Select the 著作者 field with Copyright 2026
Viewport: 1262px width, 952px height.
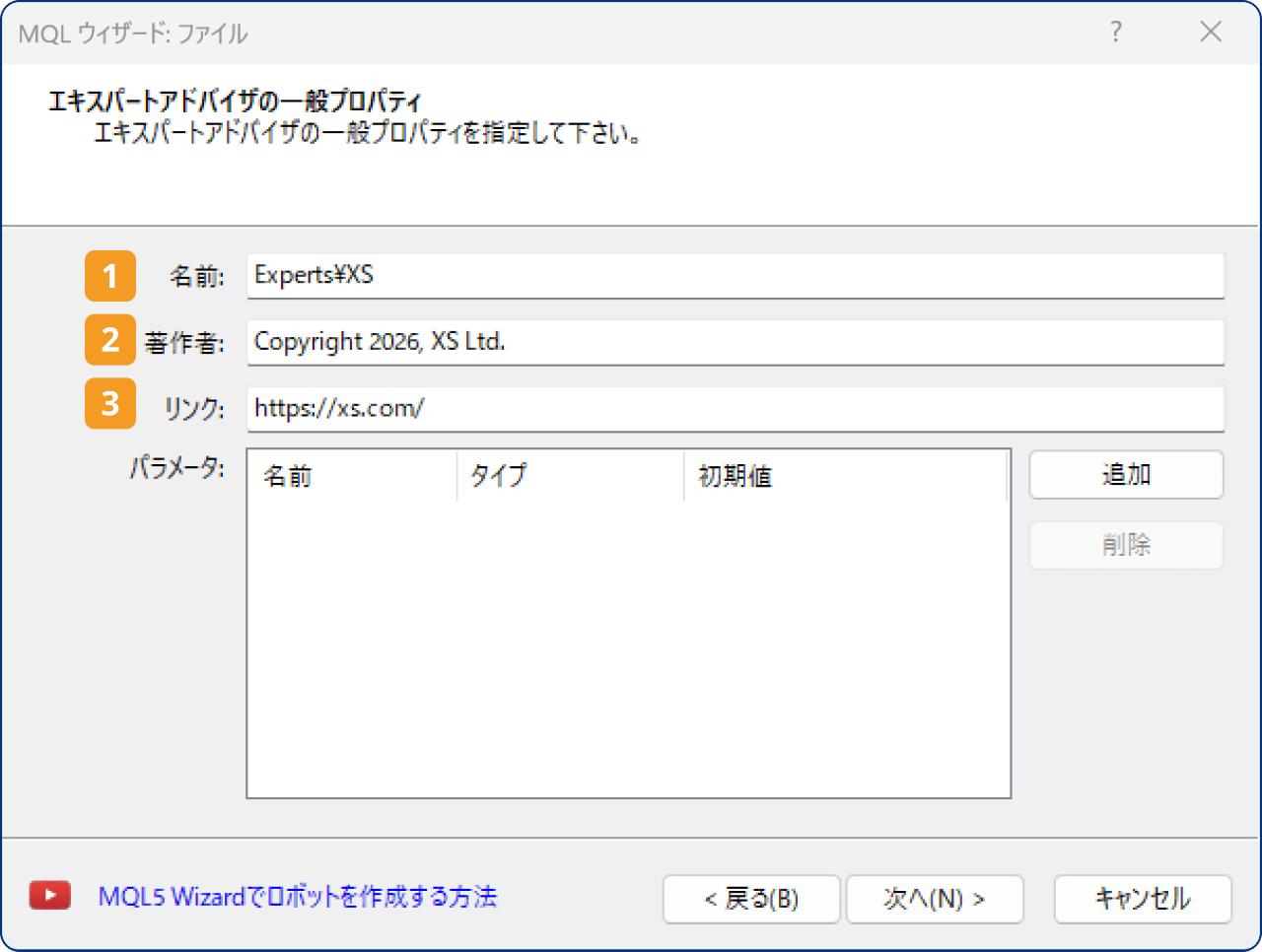pos(735,340)
